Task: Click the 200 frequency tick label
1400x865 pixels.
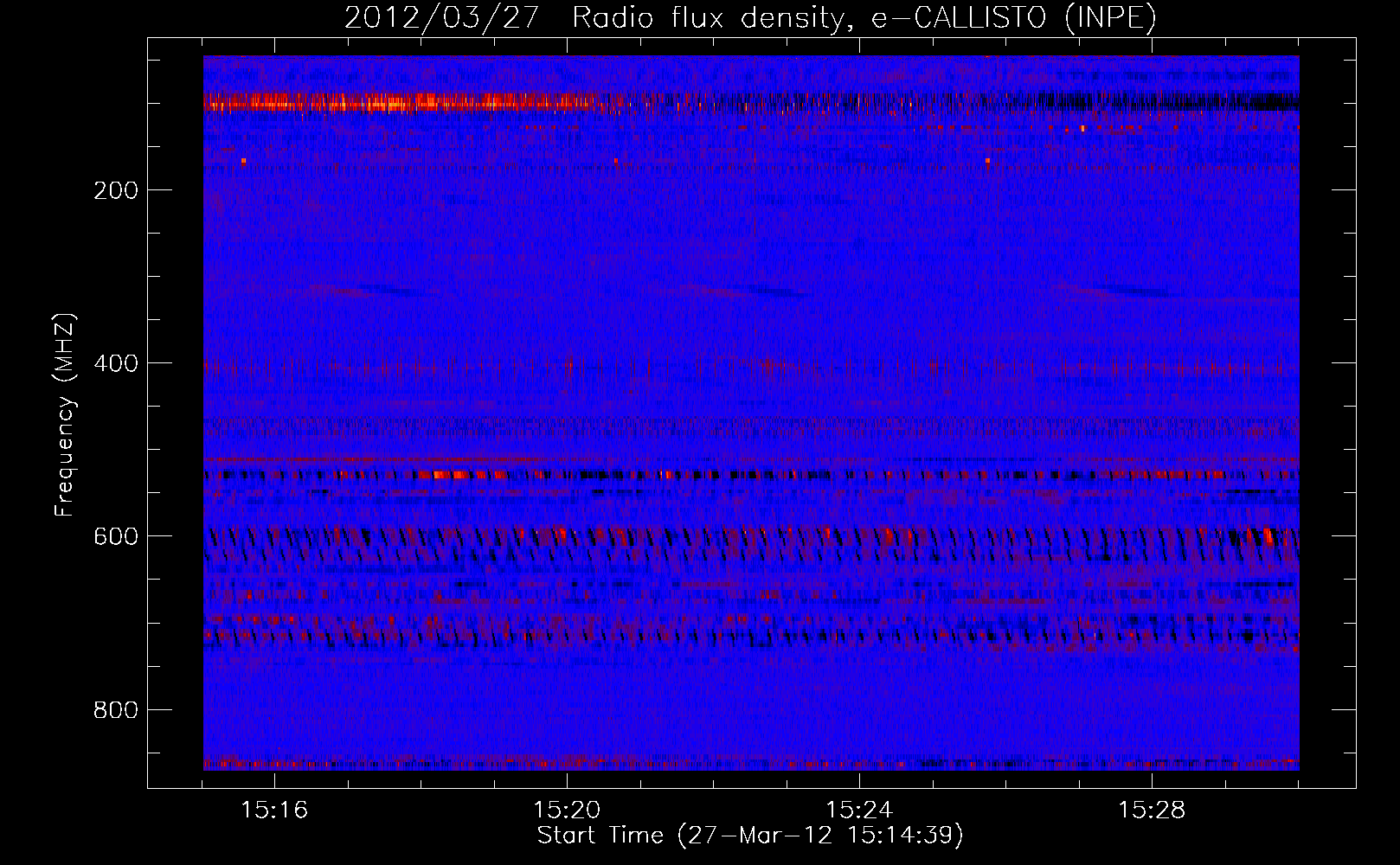Action: (116, 190)
